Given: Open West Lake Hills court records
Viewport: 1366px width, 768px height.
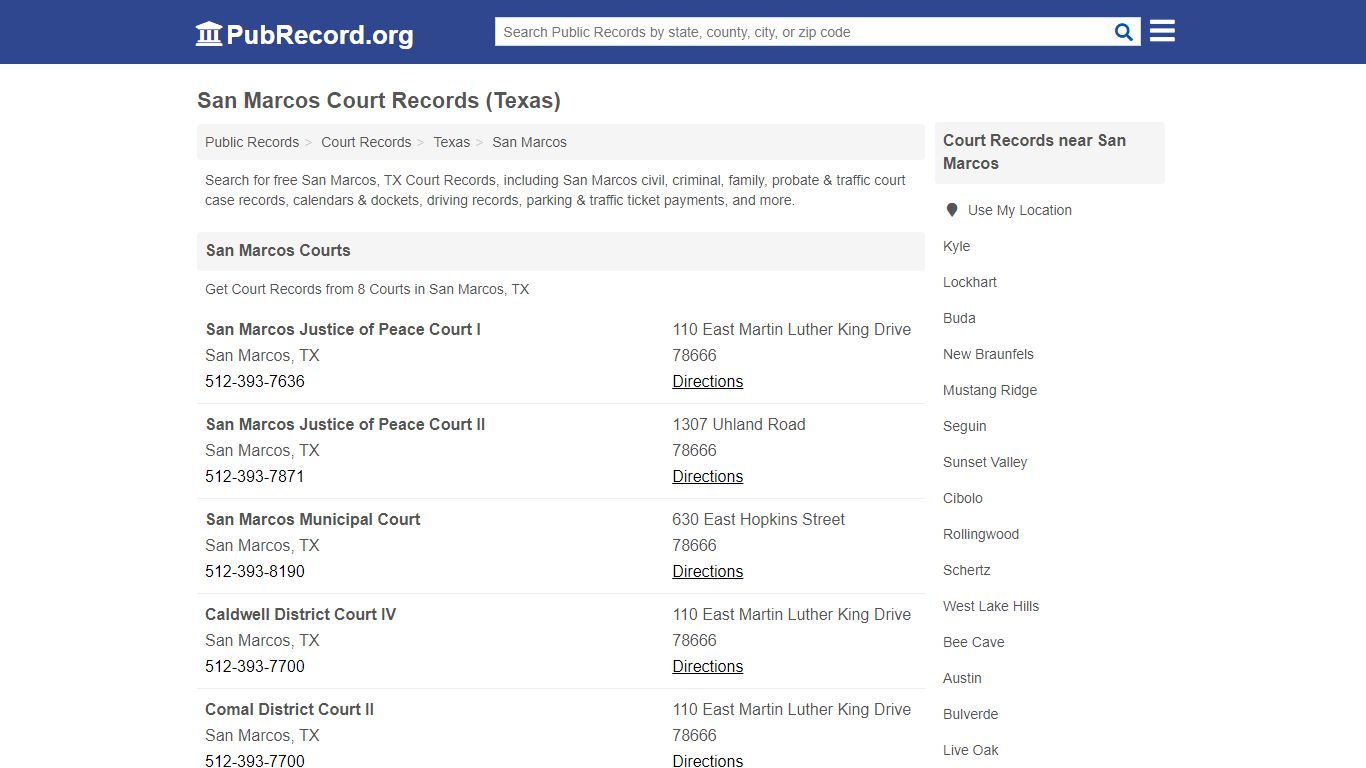Looking at the screenshot, I should point(990,606).
